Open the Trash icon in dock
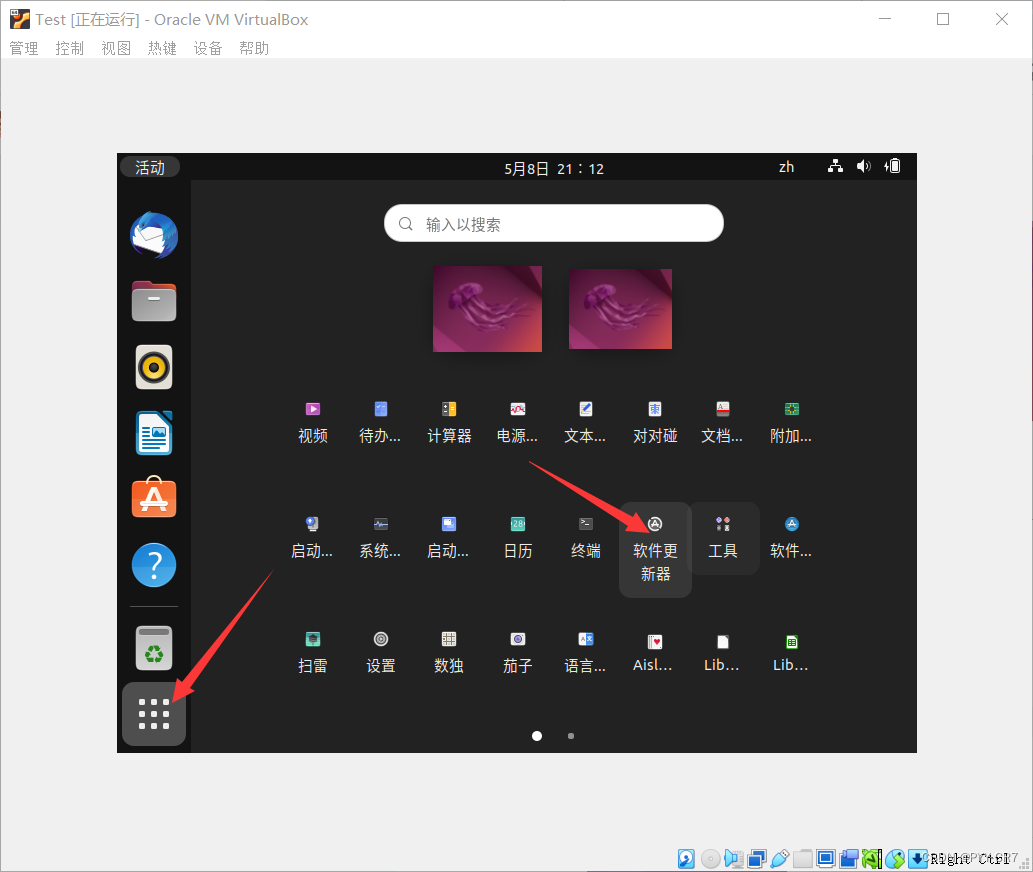This screenshot has height=872, width=1033. click(154, 647)
